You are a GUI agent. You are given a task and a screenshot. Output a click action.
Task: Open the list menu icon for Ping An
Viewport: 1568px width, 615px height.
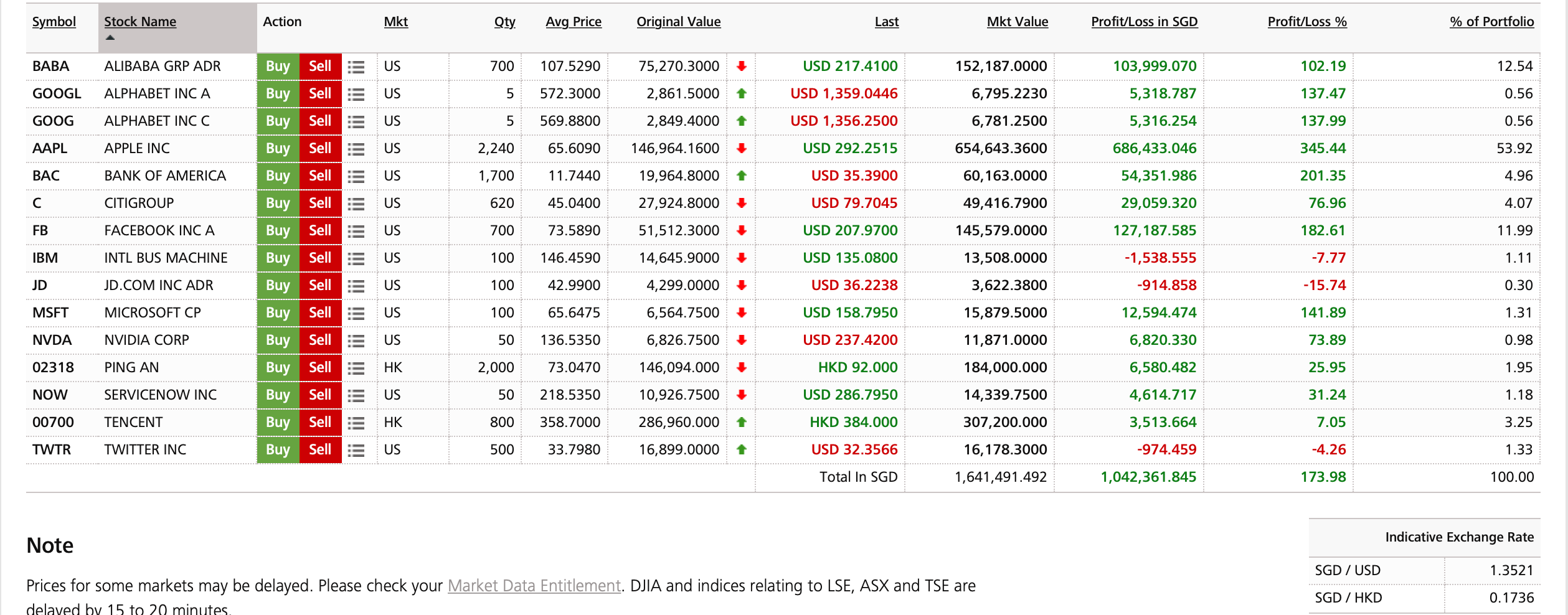(x=356, y=368)
